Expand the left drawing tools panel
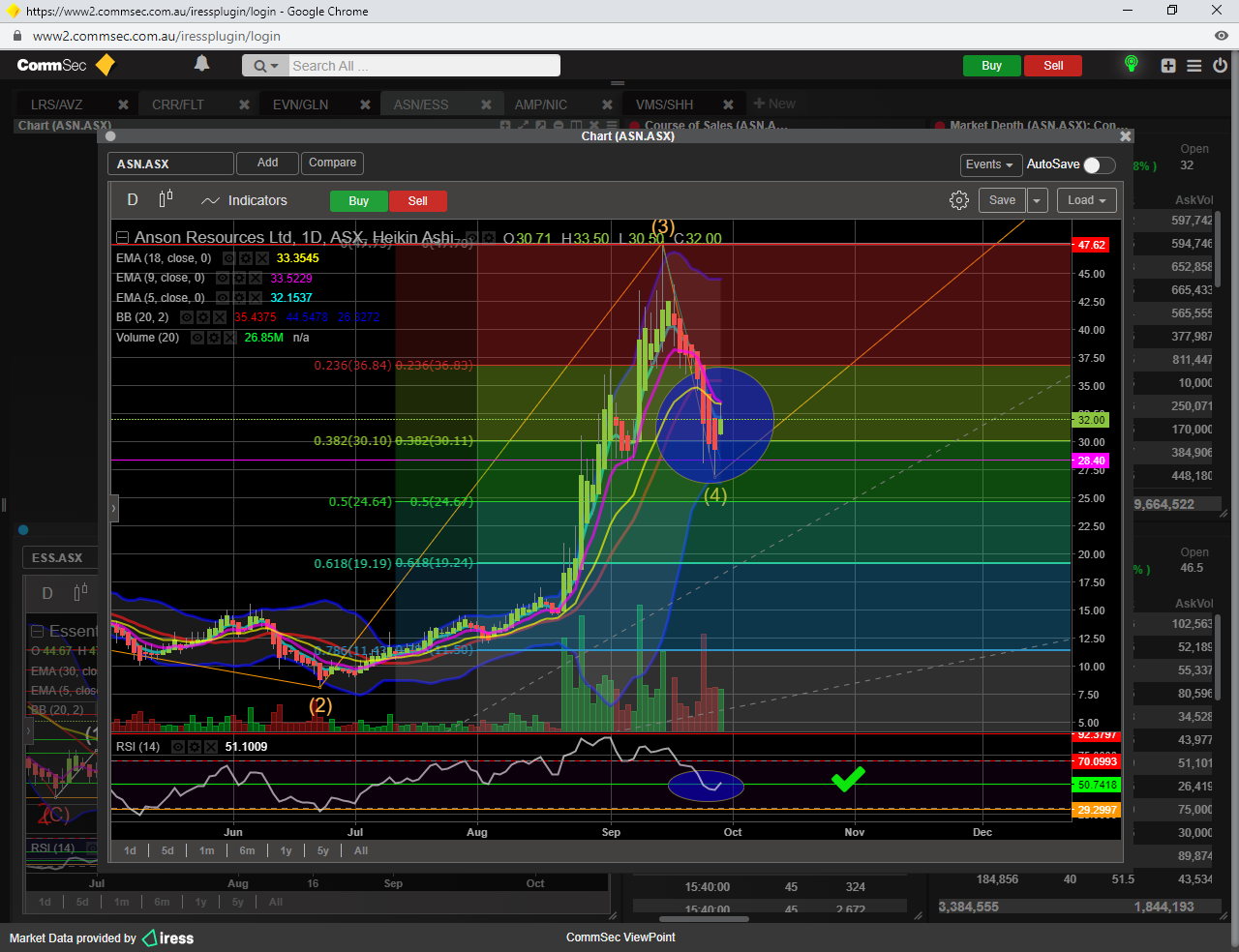Viewport: 1239px width, 952px height. point(113,507)
